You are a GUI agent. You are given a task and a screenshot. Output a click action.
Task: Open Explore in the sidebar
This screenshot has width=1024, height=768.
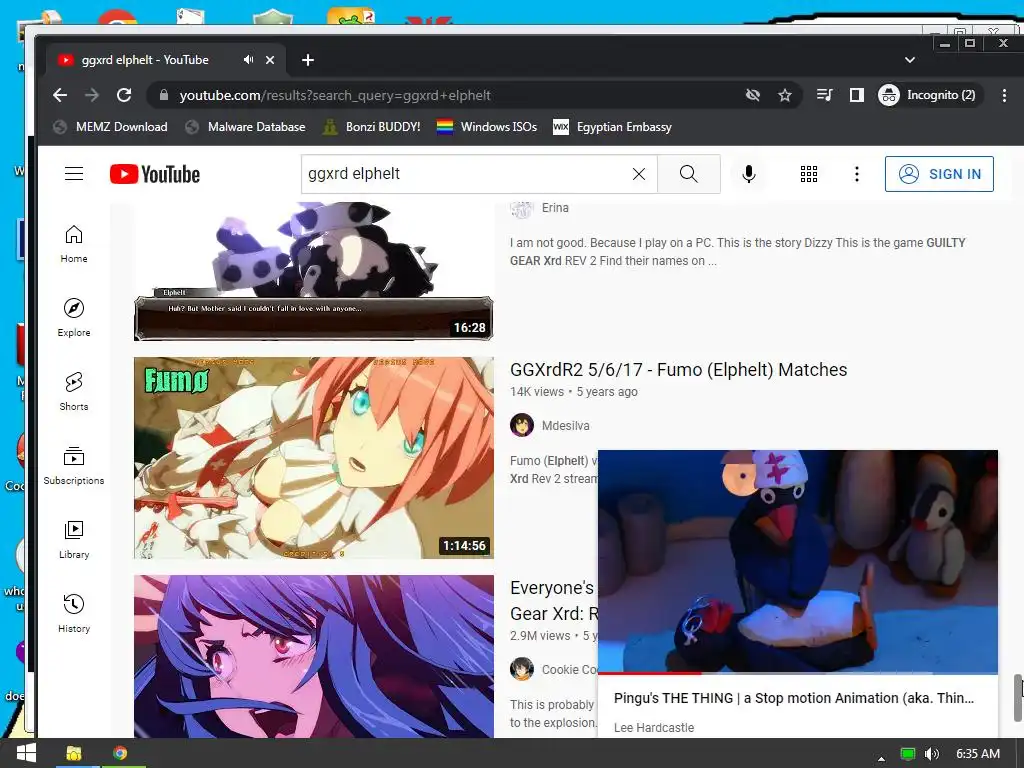[x=74, y=318]
